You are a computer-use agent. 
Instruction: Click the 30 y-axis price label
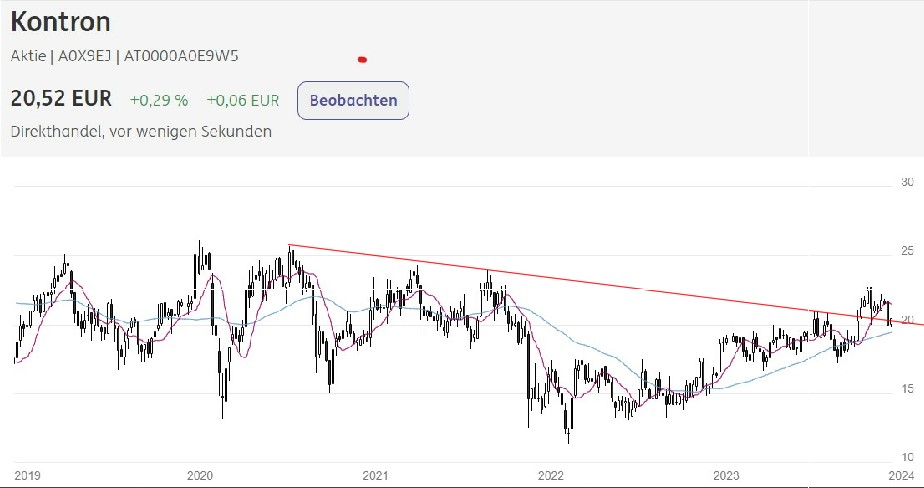(x=908, y=182)
